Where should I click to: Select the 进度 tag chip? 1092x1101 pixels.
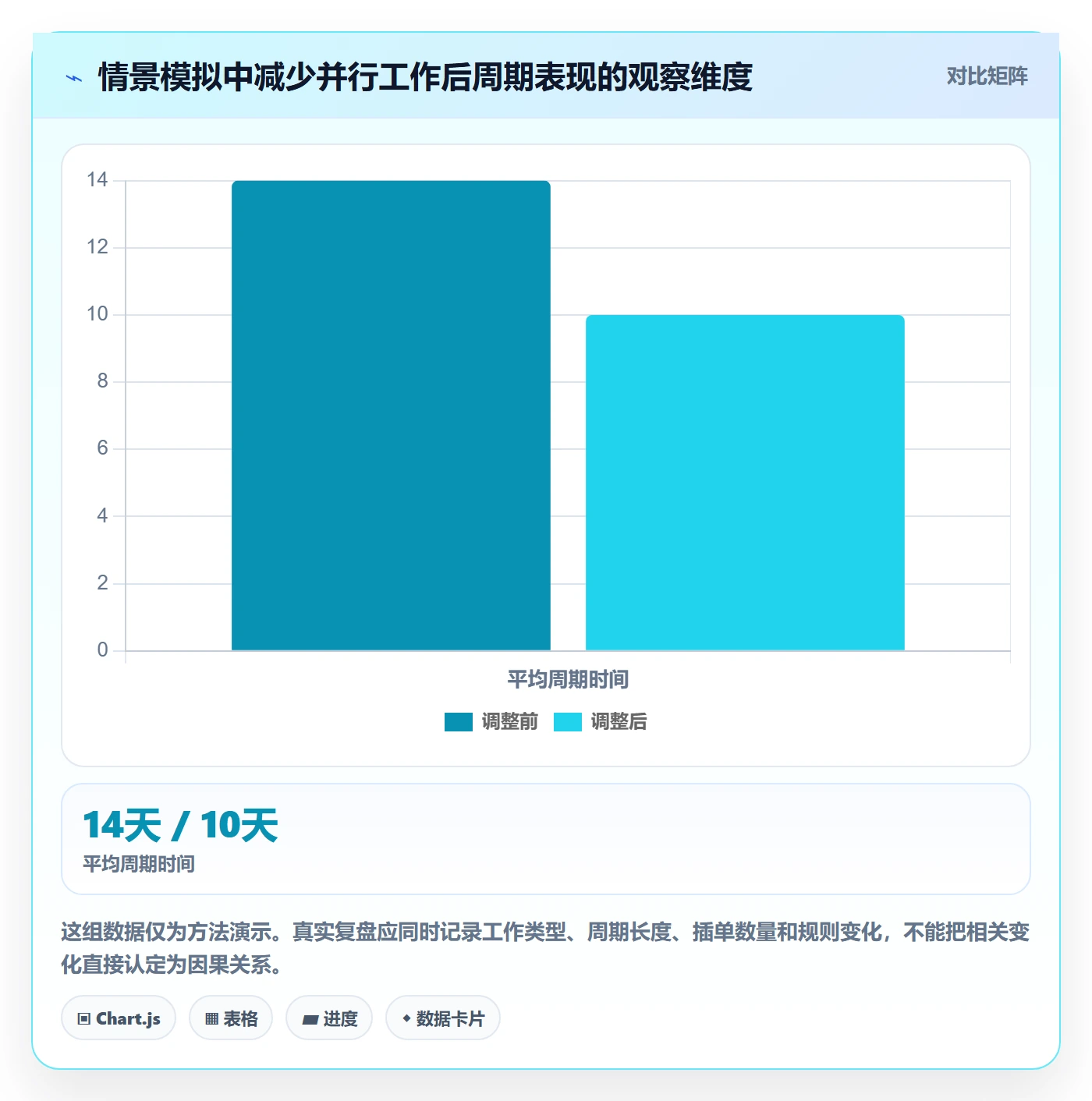(x=329, y=1018)
